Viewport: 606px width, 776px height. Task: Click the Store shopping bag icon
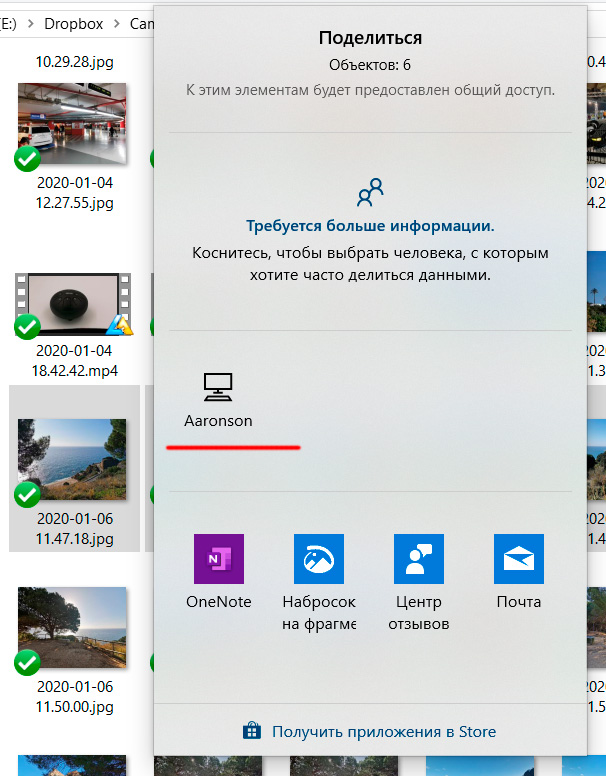click(x=252, y=731)
